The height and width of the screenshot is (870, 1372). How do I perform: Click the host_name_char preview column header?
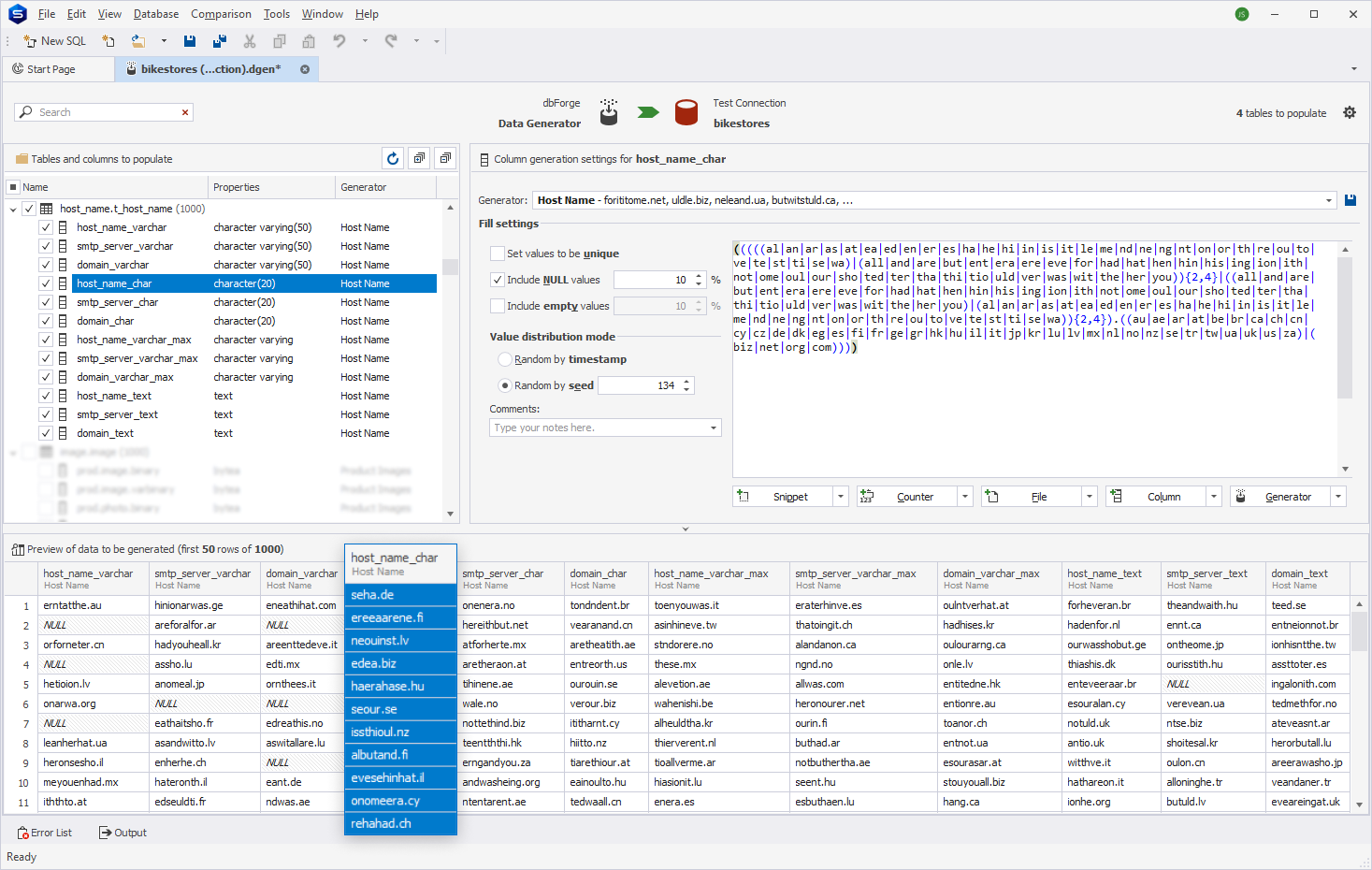tap(400, 563)
